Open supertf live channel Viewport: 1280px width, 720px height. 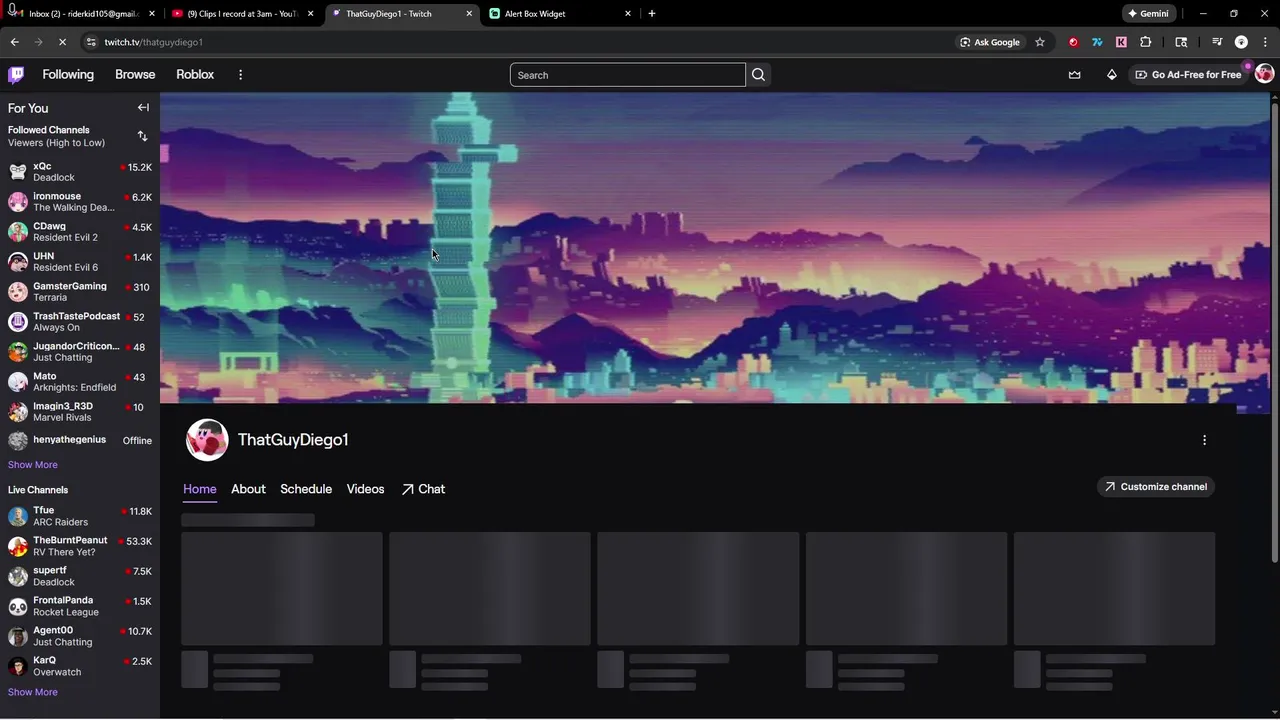click(80, 576)
